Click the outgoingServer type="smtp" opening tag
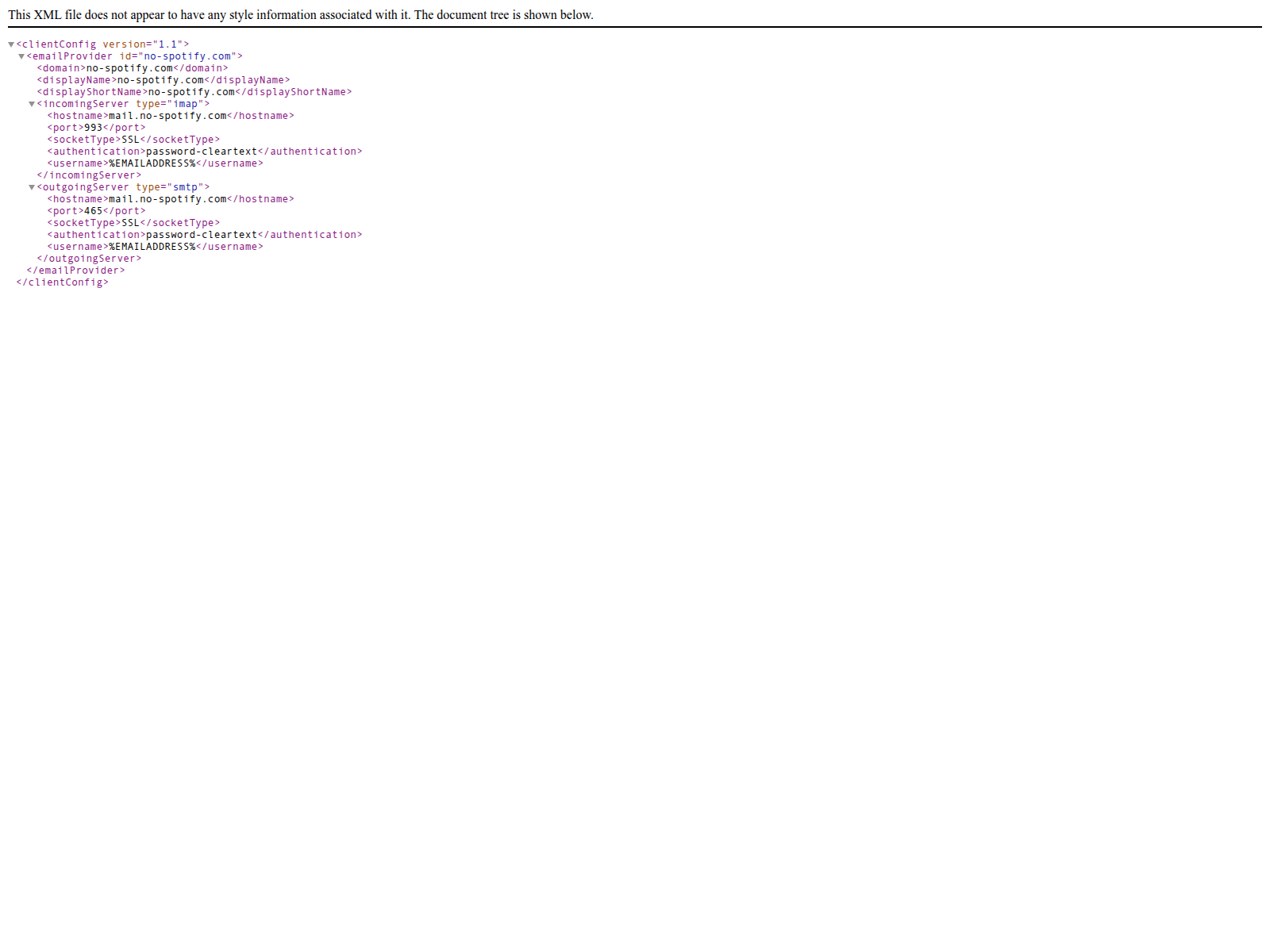The width and height of the screenshot is (1270, 952). [x=123, y=187]
